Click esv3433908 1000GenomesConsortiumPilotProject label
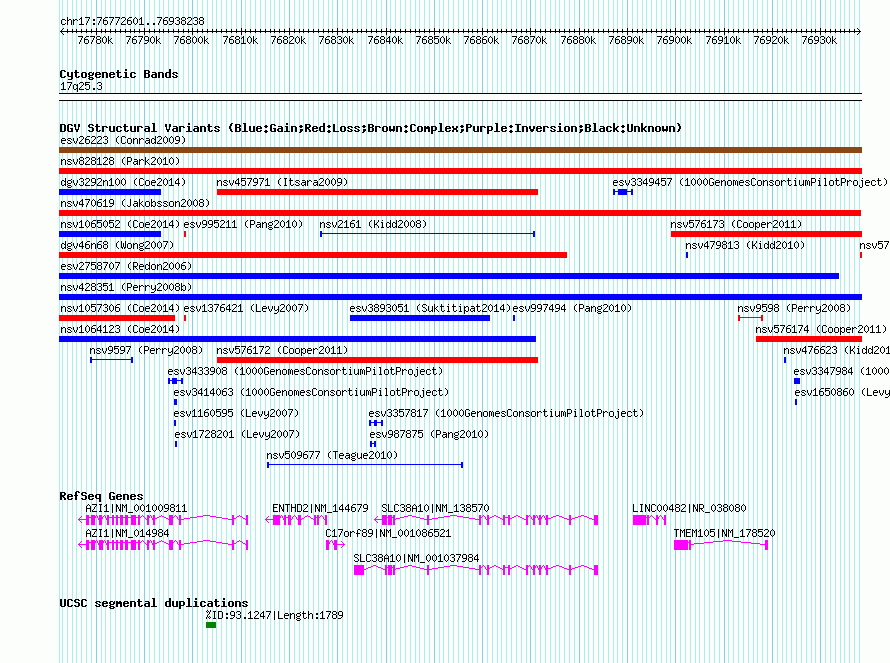 305,371
